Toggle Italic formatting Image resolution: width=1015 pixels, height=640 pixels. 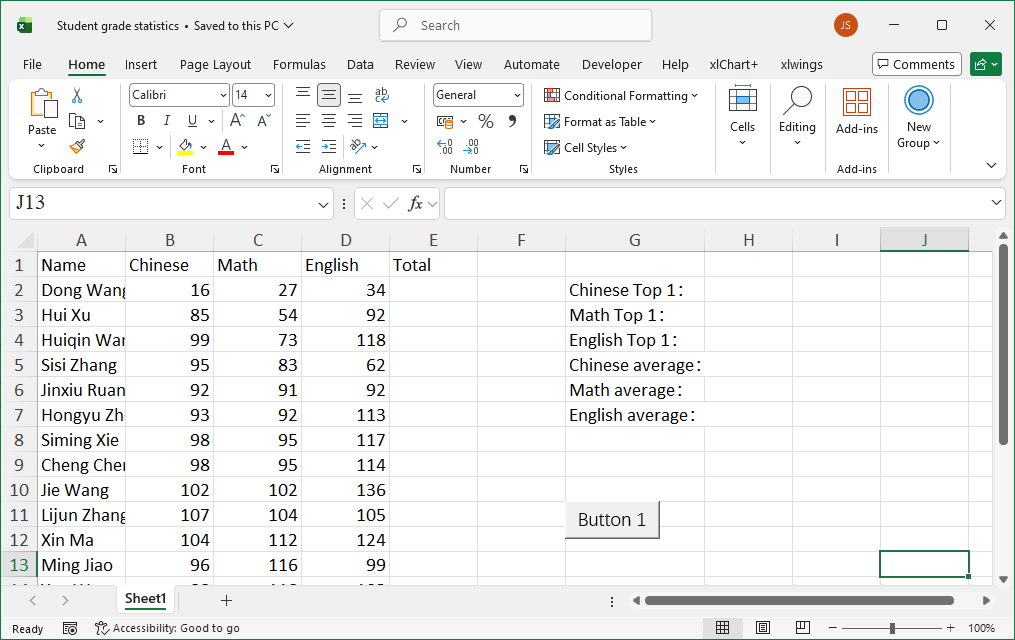166,121
